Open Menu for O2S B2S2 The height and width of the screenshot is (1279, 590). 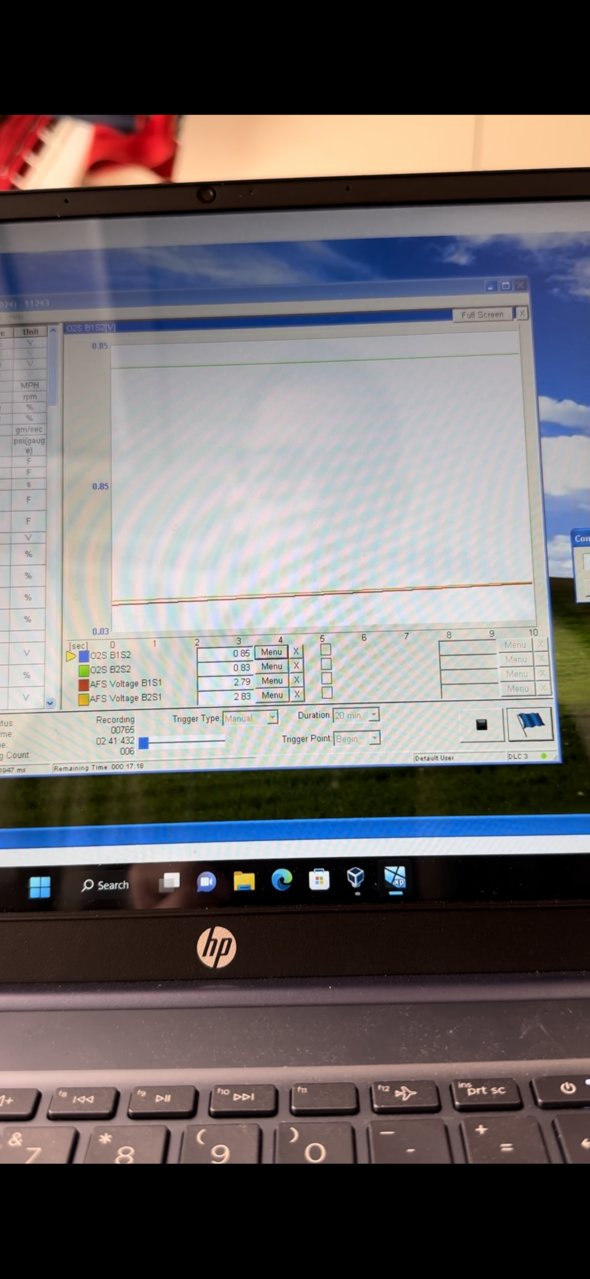[271, 666]
